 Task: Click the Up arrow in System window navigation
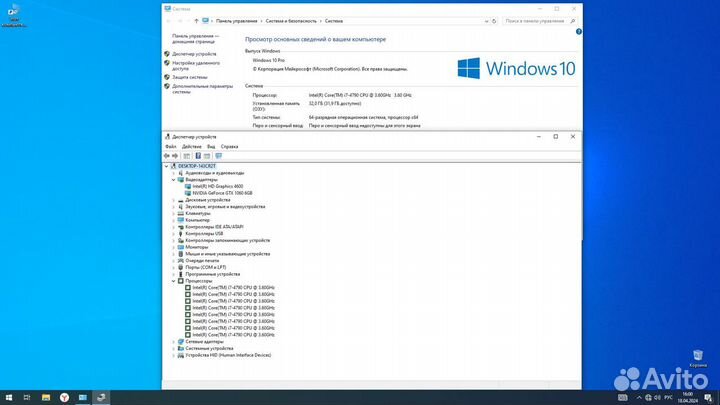point(194,19)
